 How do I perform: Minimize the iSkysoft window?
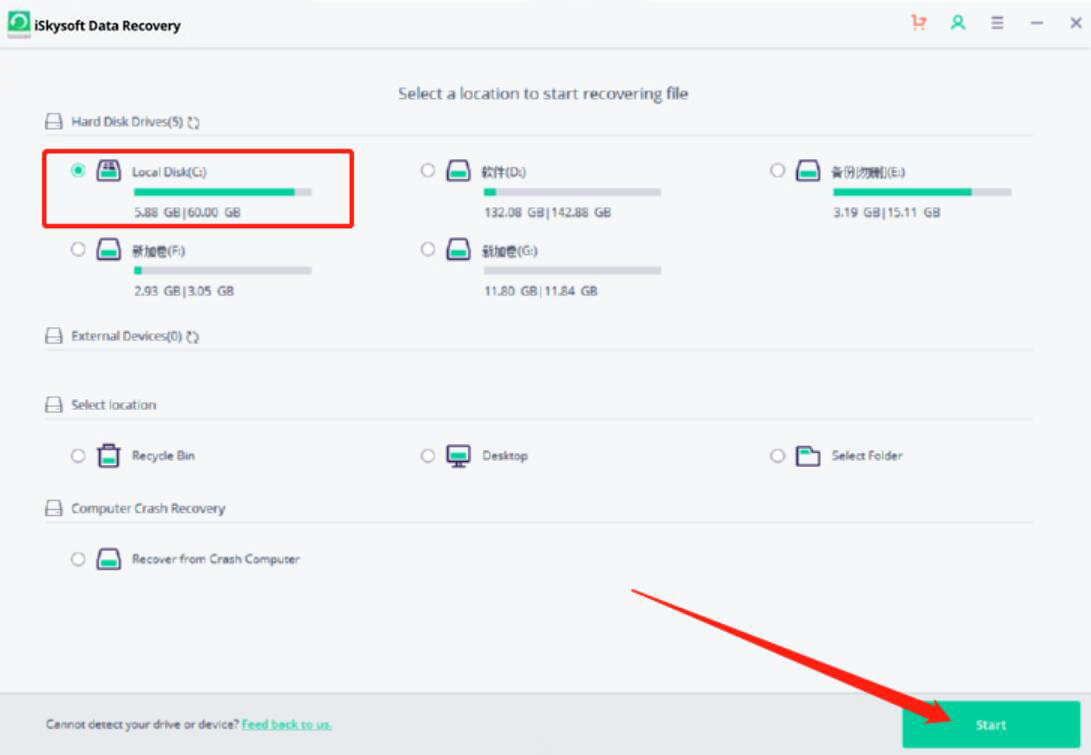1037,23
